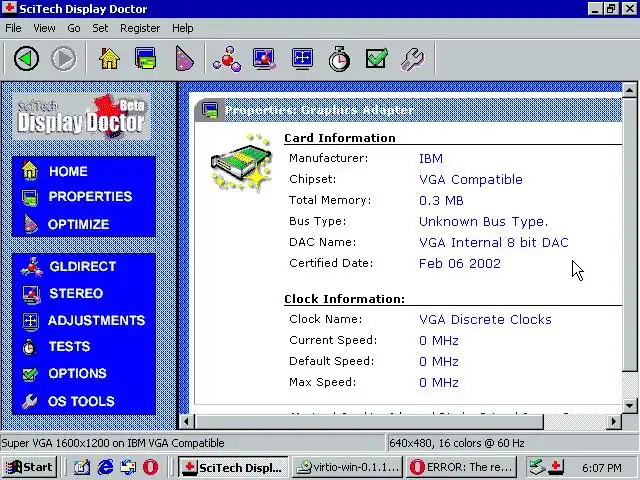This screenshot has width=640, height=480.
Task: Open Stereo via the monitor molecule toolbar icon
Action: tap(264, 59)
